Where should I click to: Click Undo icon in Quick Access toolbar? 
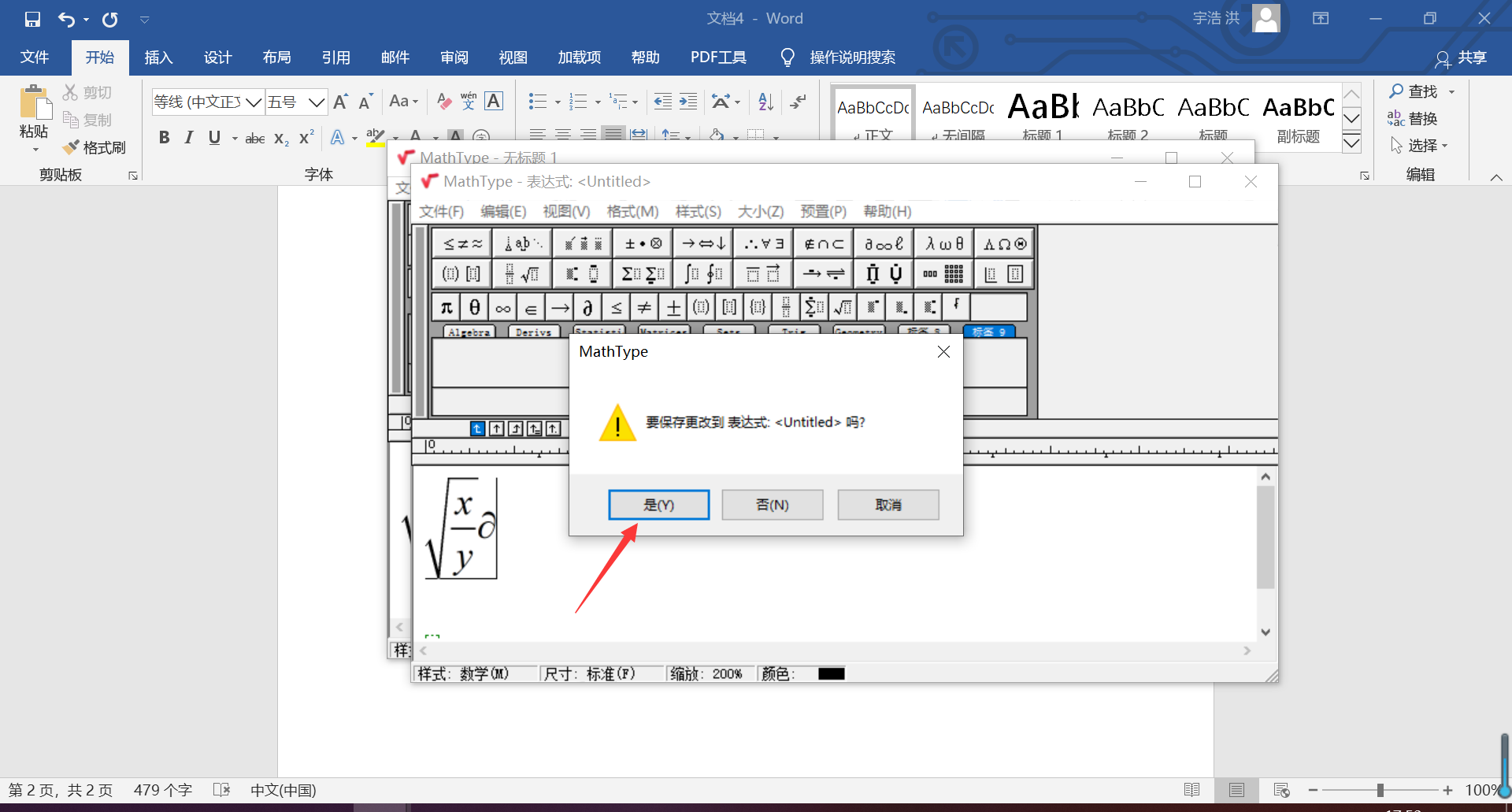[x=67, y=19]
